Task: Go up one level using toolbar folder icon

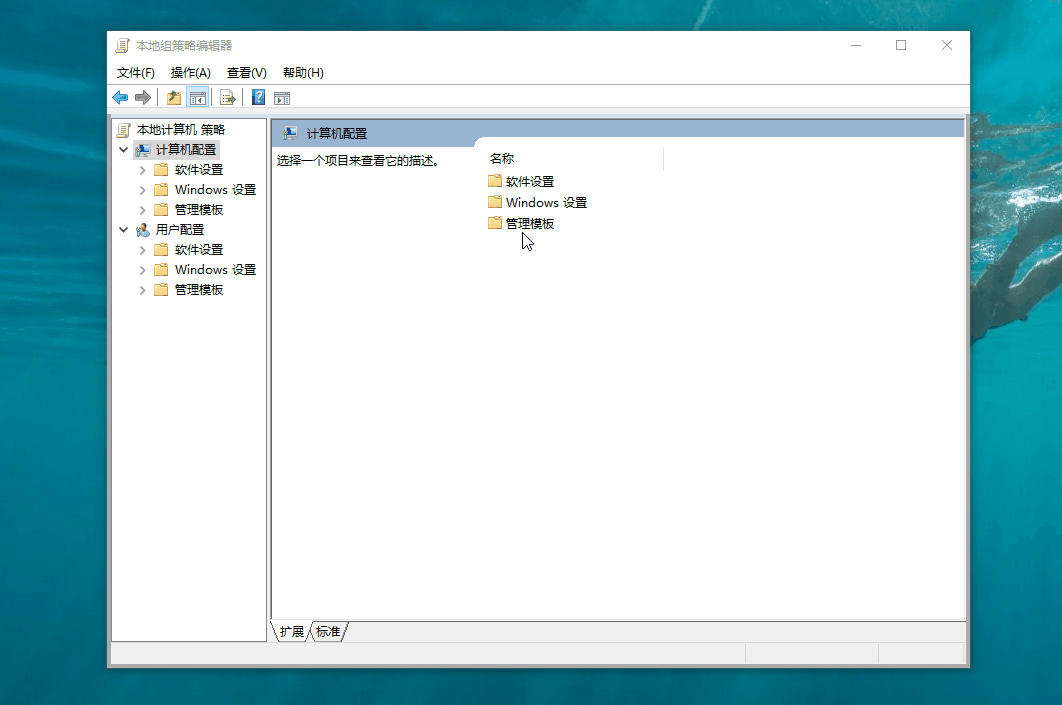Action: (174, 97)
